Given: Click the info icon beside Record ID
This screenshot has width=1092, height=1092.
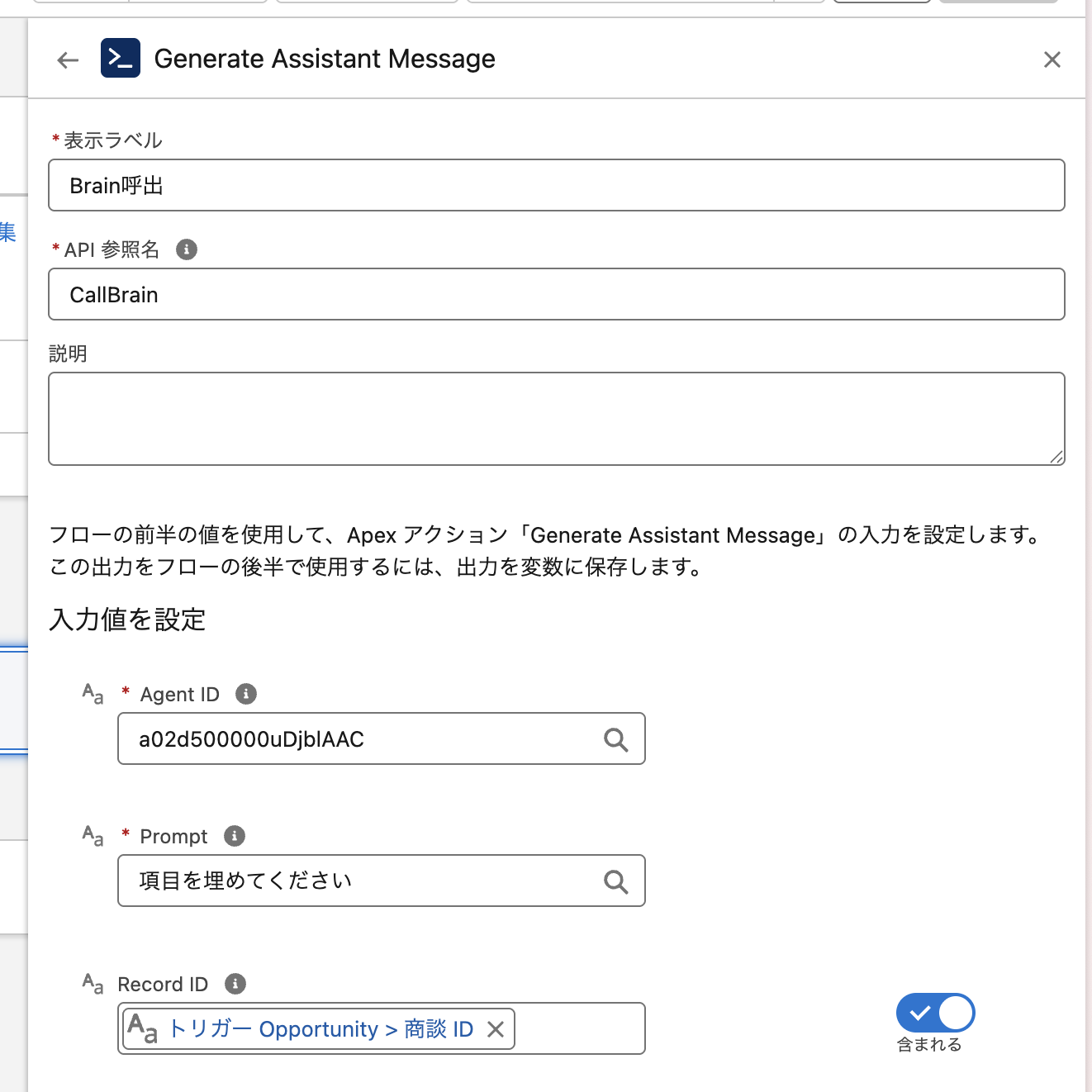Looking at the screenshot, I should coord(235,984).
